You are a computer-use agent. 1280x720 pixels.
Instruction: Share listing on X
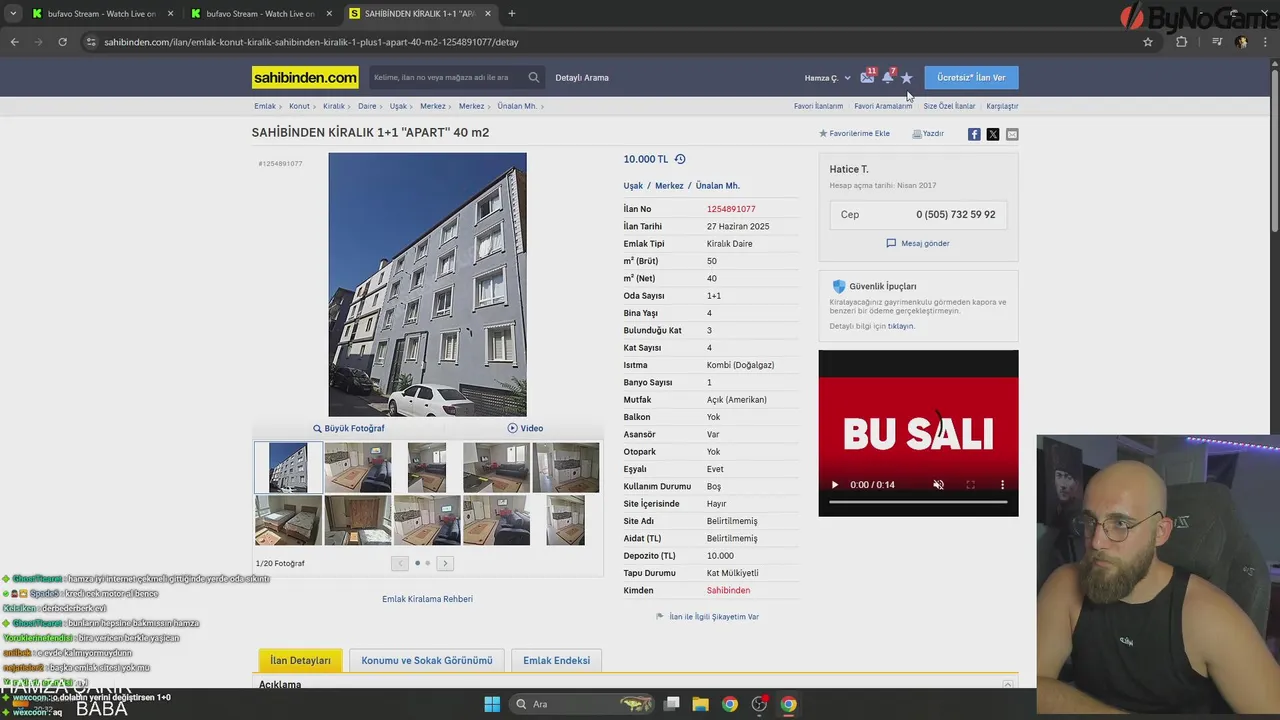tap(993, 134)
